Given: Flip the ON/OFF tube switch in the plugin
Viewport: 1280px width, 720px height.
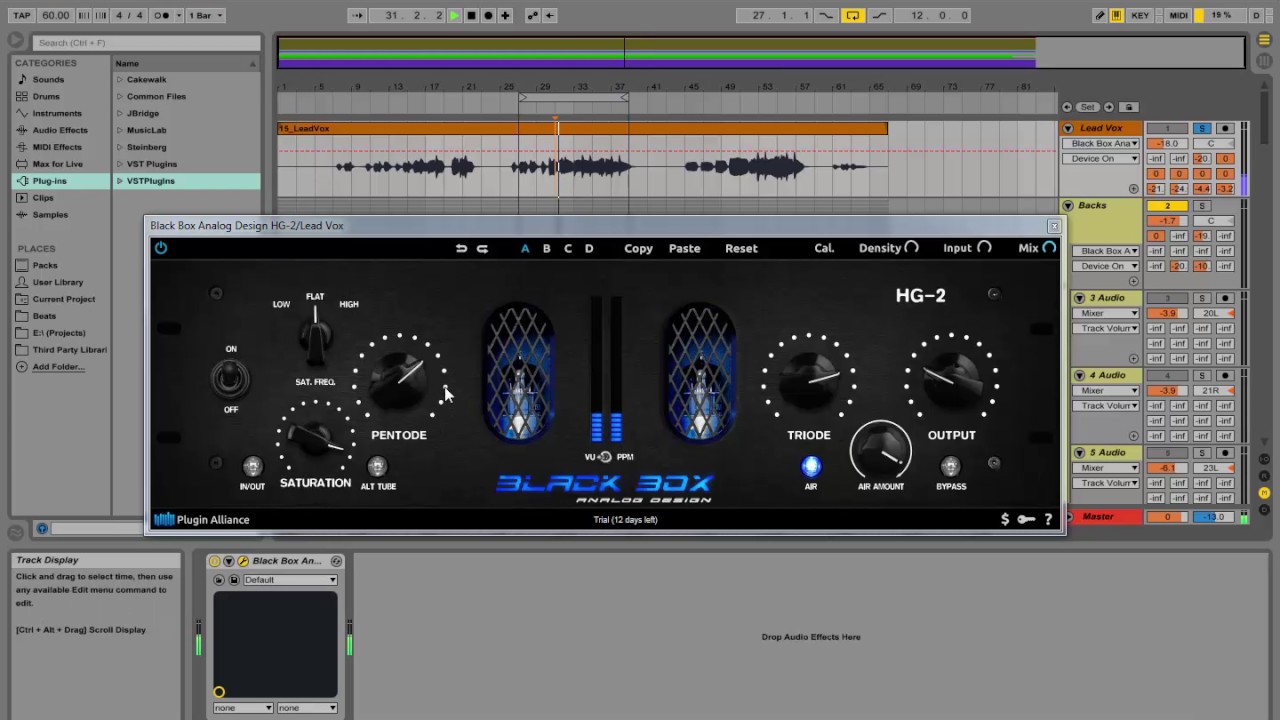Looking at the screenshot, I should click(x=230, y=377).
